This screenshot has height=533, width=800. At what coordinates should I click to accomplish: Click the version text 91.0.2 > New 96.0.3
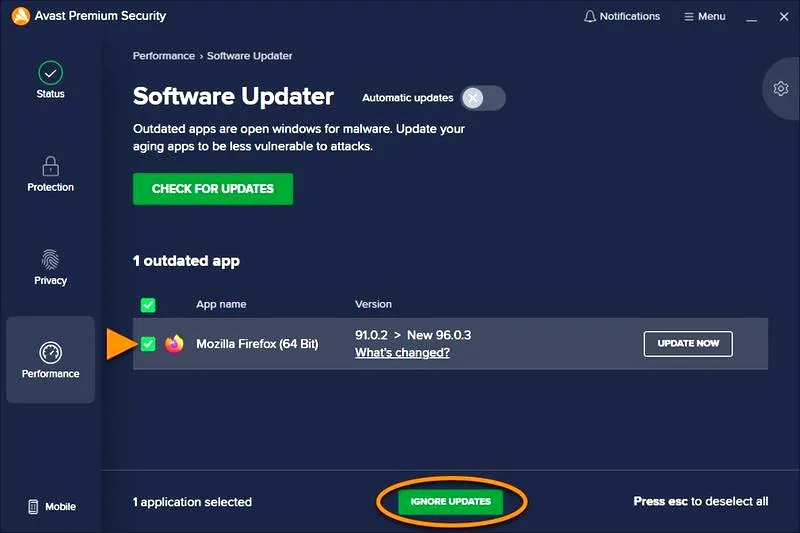coord(413,335)
